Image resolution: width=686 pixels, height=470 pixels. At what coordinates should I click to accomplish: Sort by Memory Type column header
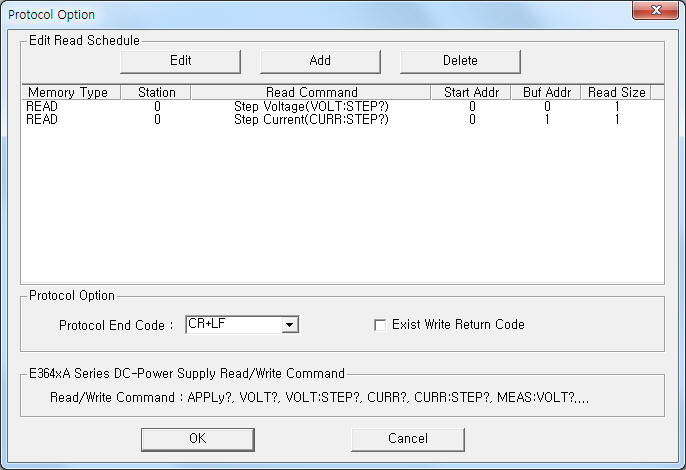[x=70, y=93]
